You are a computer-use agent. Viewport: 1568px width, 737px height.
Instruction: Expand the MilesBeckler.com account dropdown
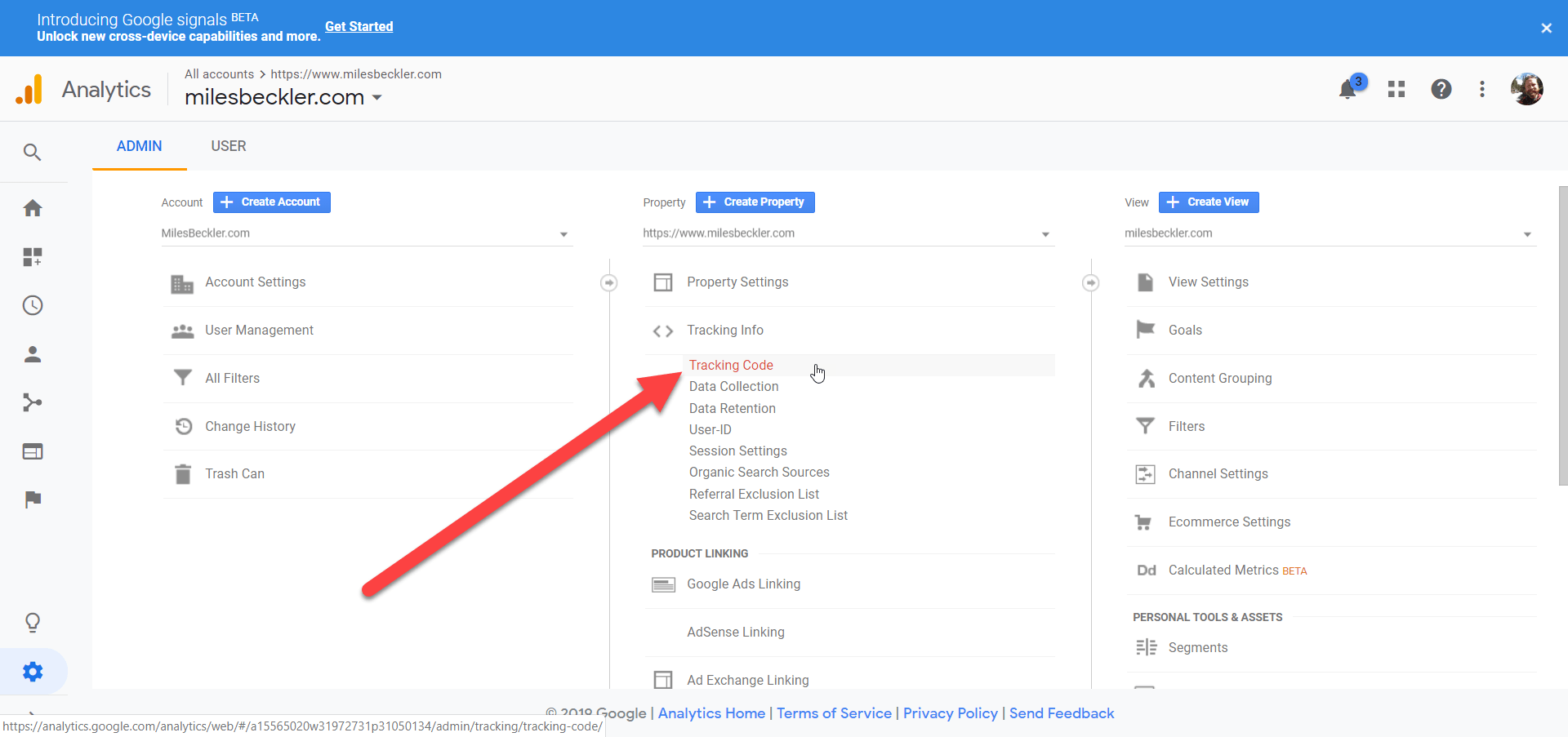(x=365, y=233)
